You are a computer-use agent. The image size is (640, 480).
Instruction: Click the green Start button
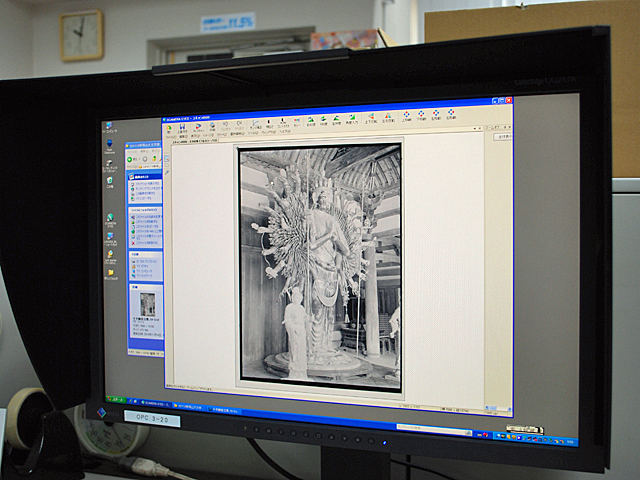tap(116, 399)
